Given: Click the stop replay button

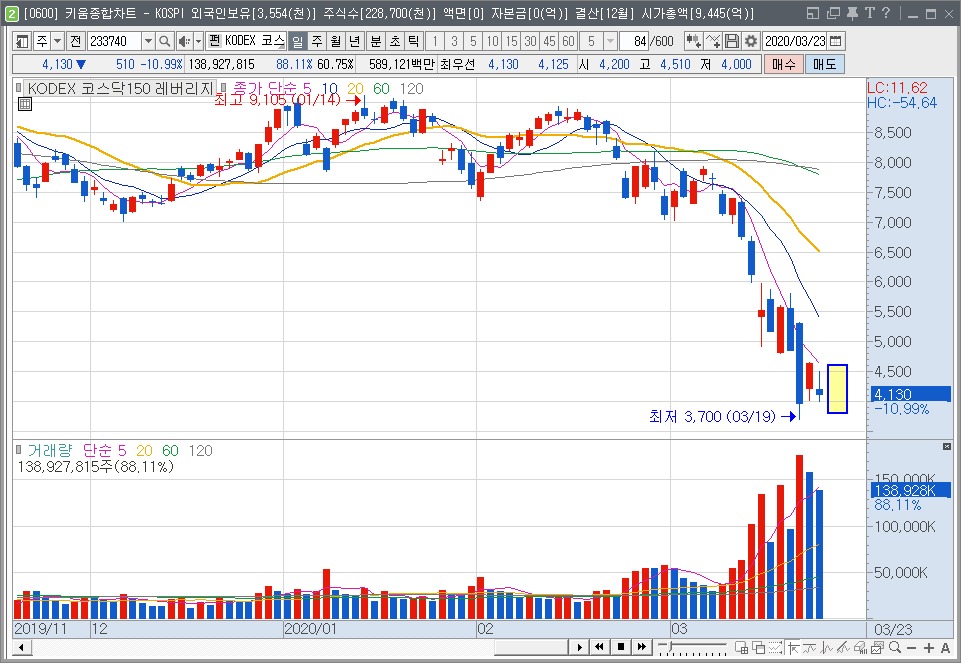Looking at the screenshot, I should pos(620,647).
